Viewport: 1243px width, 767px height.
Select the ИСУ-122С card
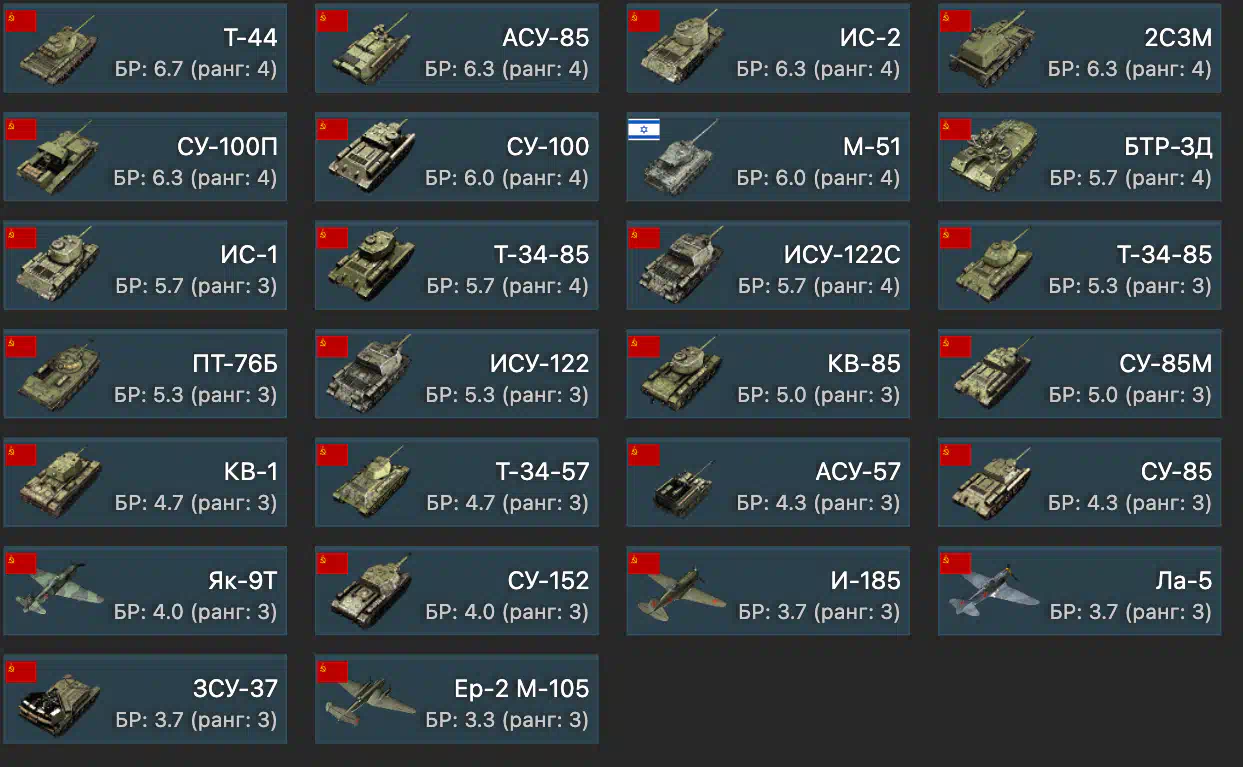click(x=768, y=265)
